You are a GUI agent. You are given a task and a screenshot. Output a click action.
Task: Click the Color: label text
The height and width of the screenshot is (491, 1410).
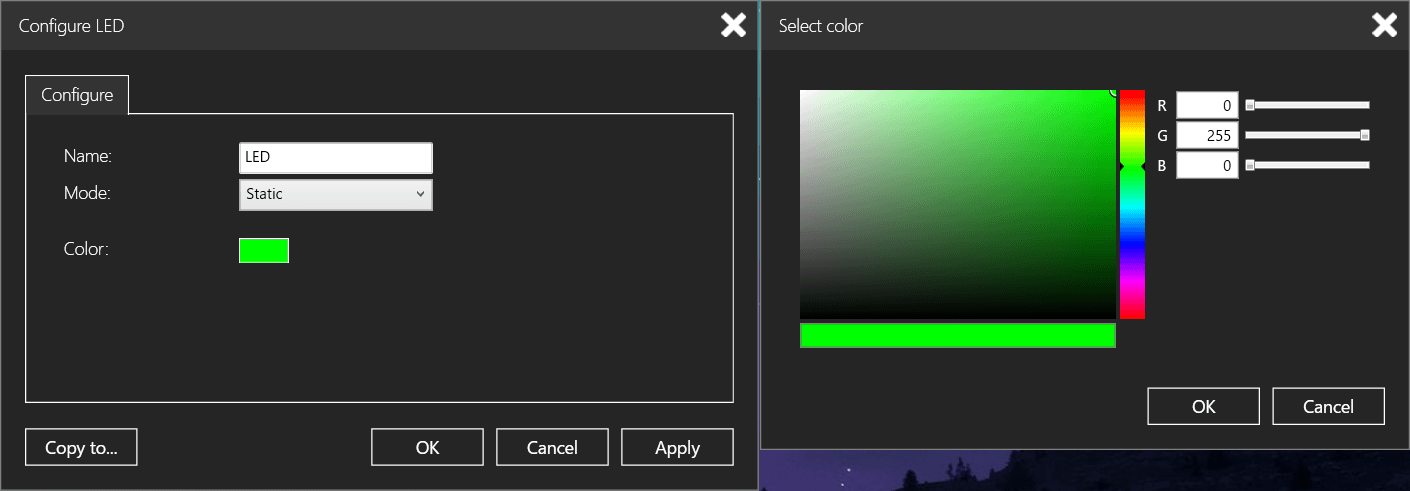click(85, 249)
